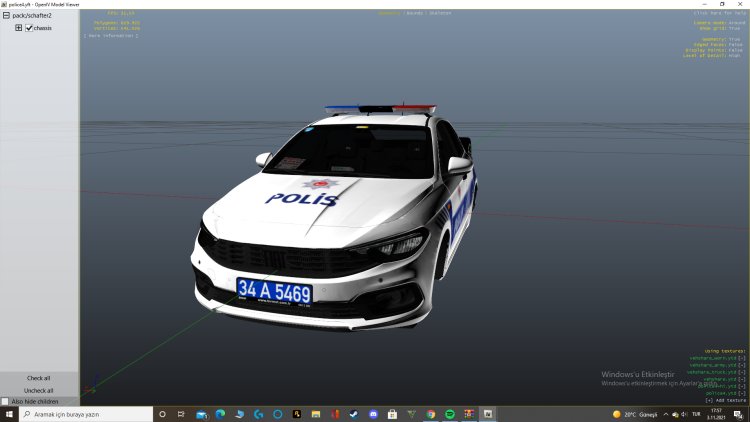Switch the Camera mode option
Screen dimensions: 750x422
tap(718, 23)
